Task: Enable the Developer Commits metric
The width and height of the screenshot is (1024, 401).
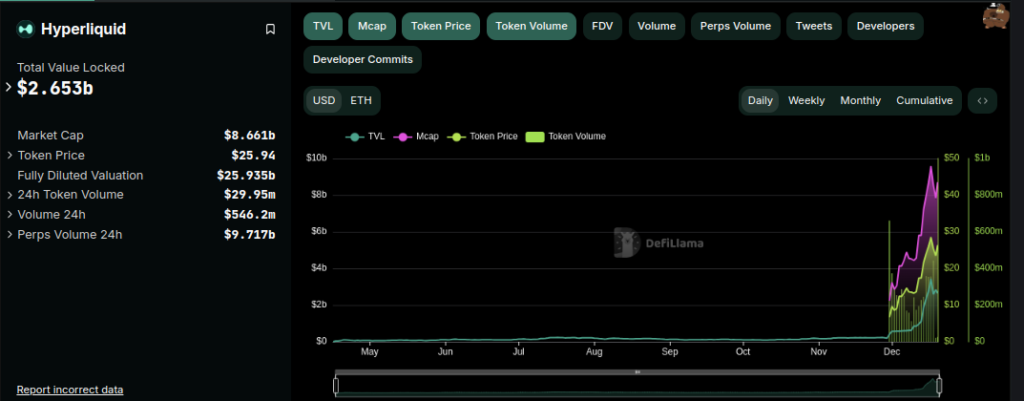Action: [362, 59]
